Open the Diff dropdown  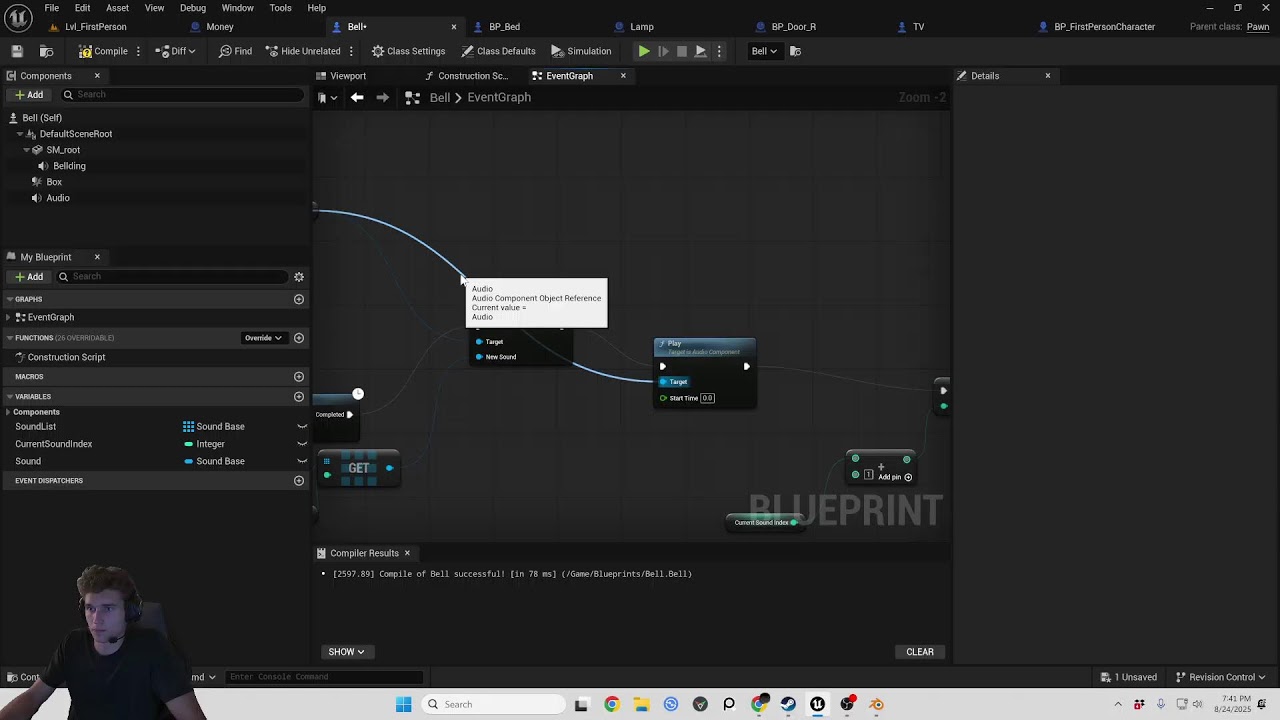(x=177, y=51)
